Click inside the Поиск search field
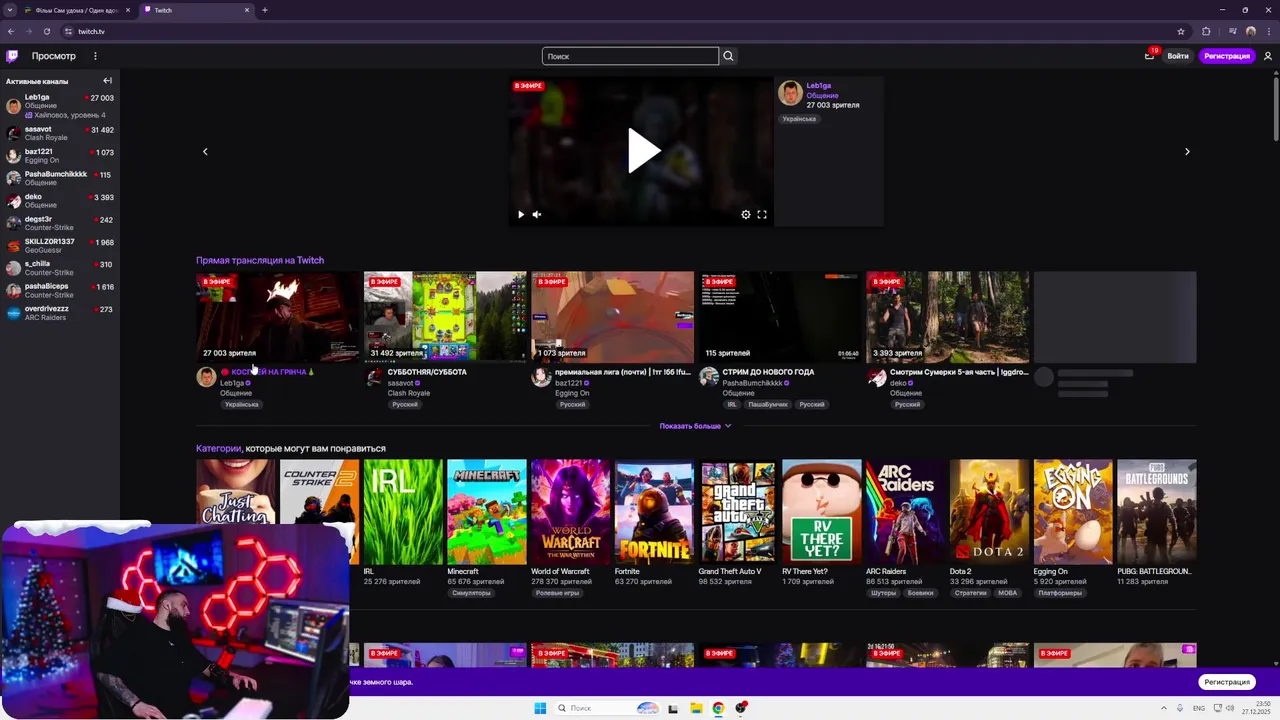This screenshot has height=720, width=1280. [x=630, y=56]
